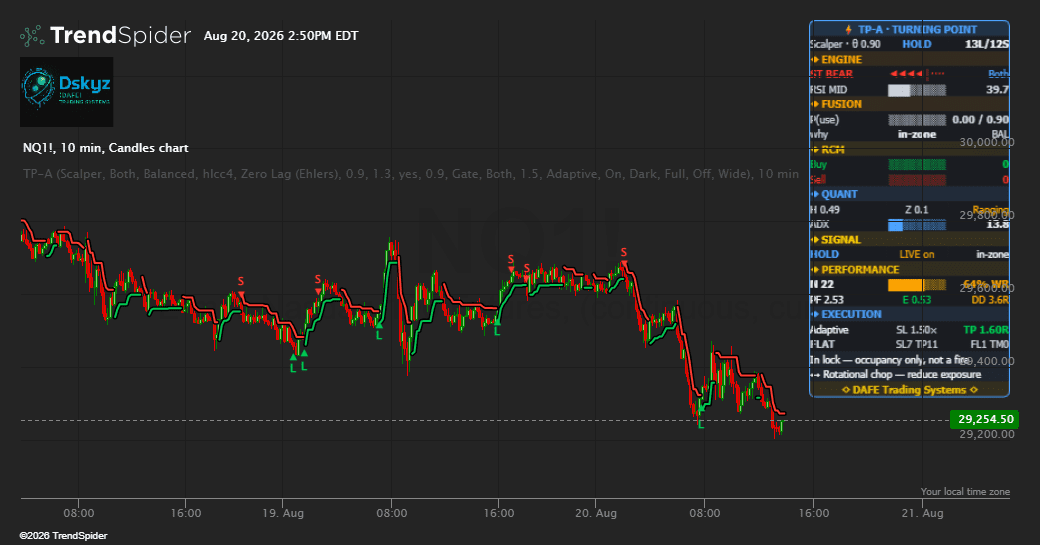Click the SIGNAL section header

(x=841, y=239)
